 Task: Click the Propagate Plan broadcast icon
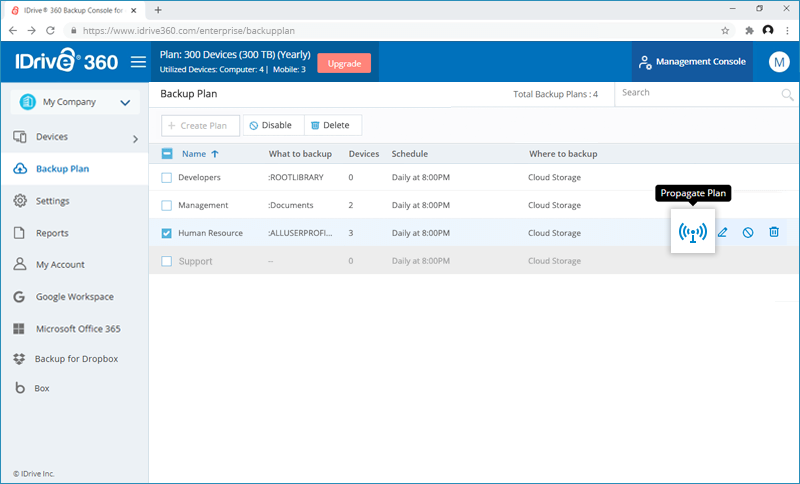[x=692, y=232]
